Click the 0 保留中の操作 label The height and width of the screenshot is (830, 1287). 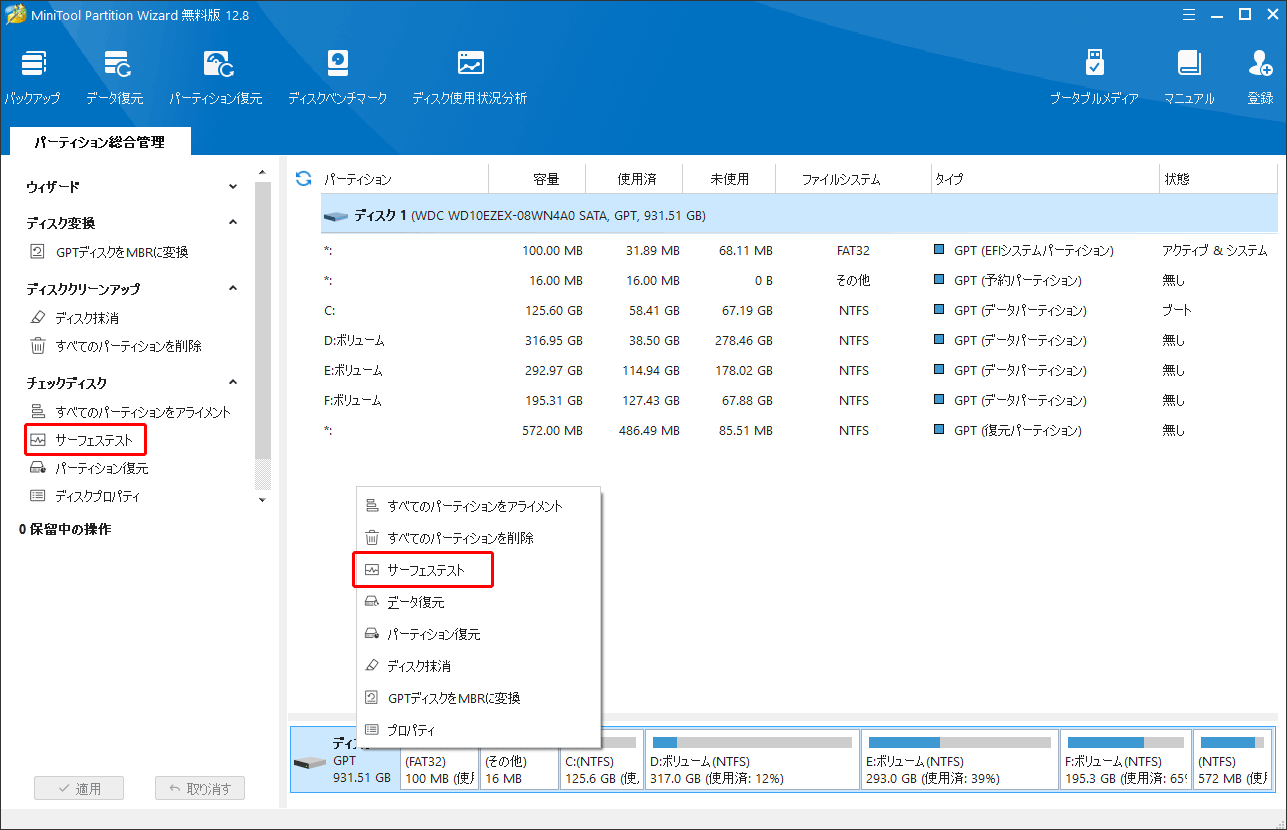[65, 529]
